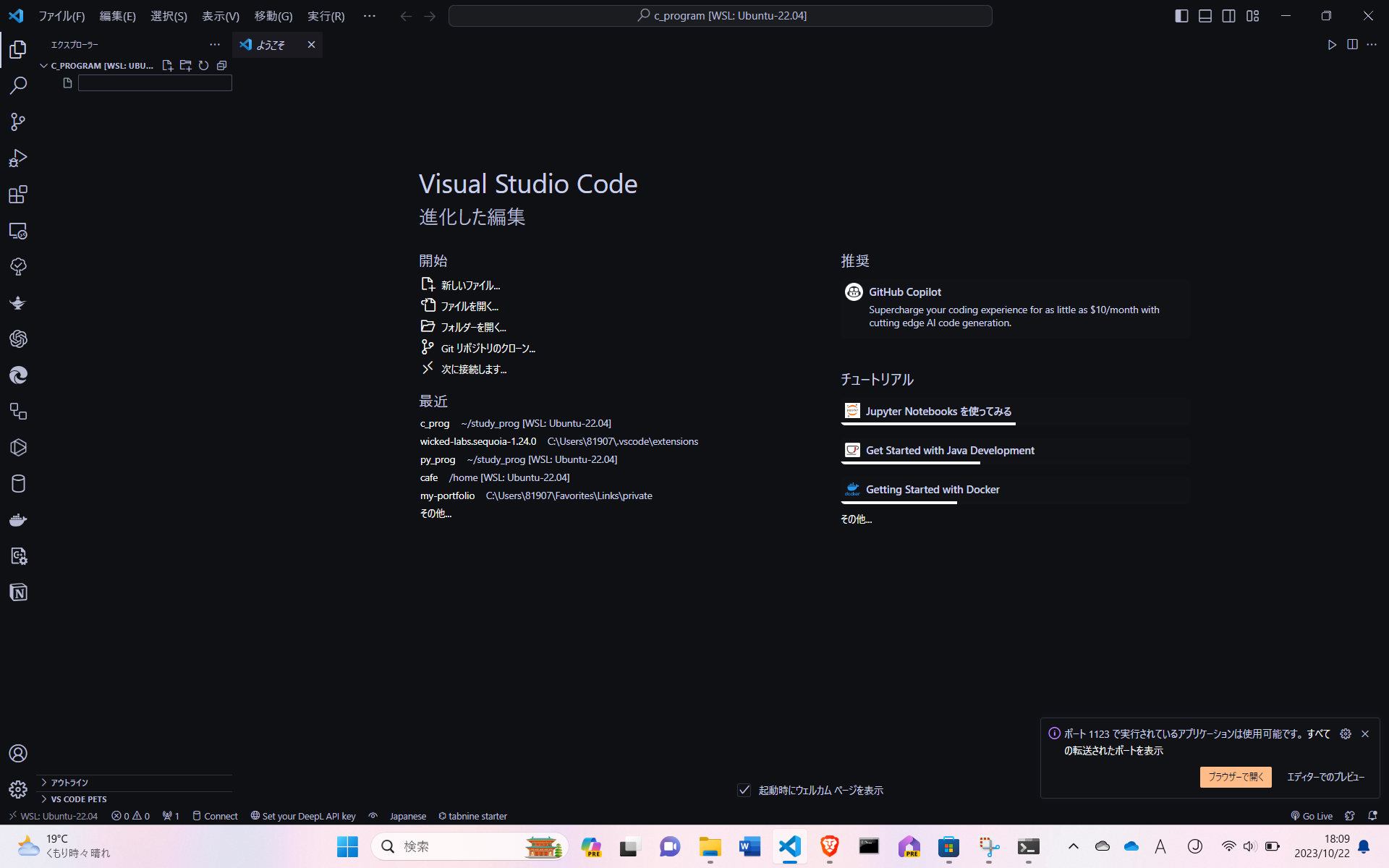Expand the アウトライン section
This screenshot has height=868, width=1389.
[x=69, y=783]
